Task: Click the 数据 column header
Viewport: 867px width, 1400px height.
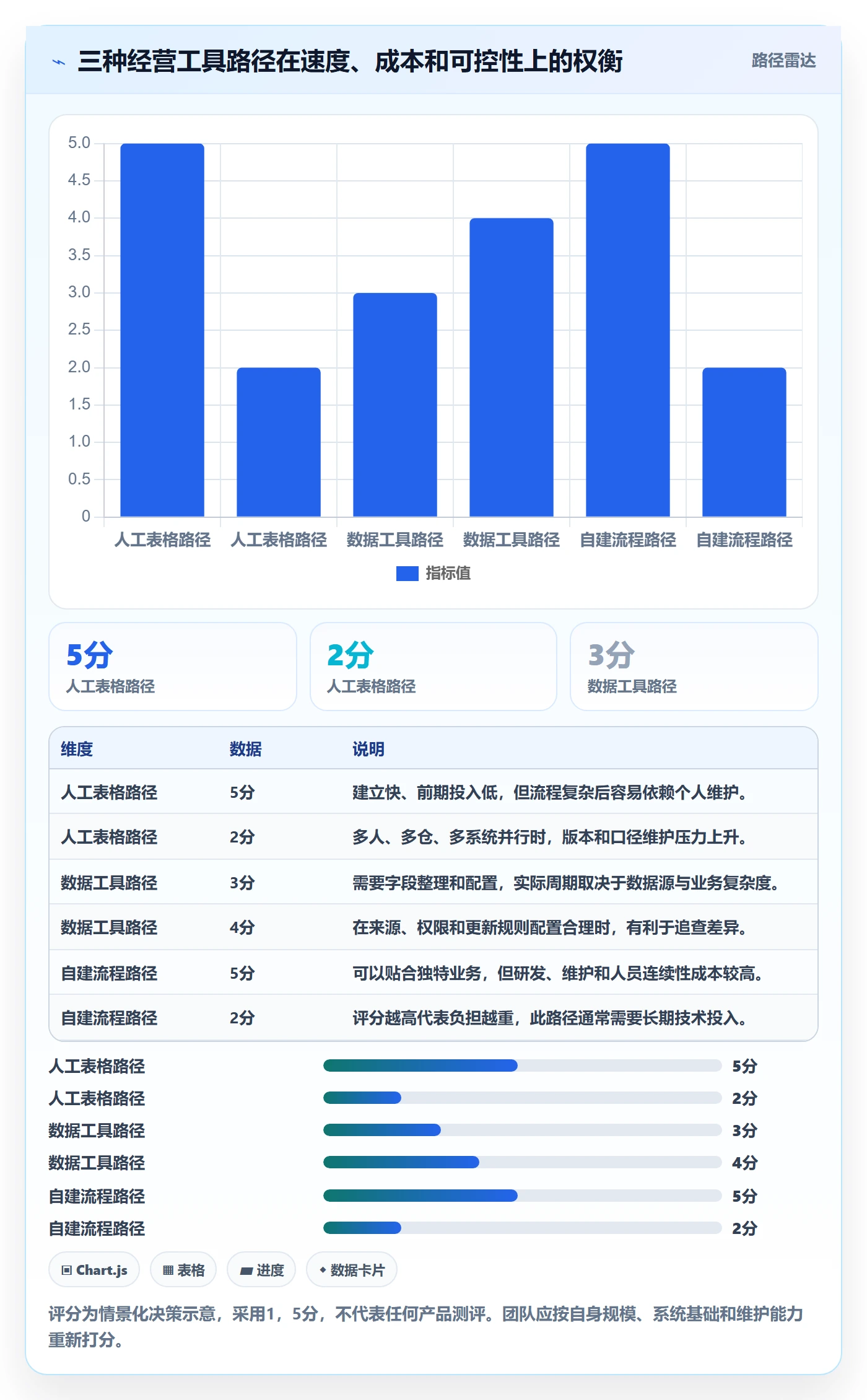Action: 246,749
